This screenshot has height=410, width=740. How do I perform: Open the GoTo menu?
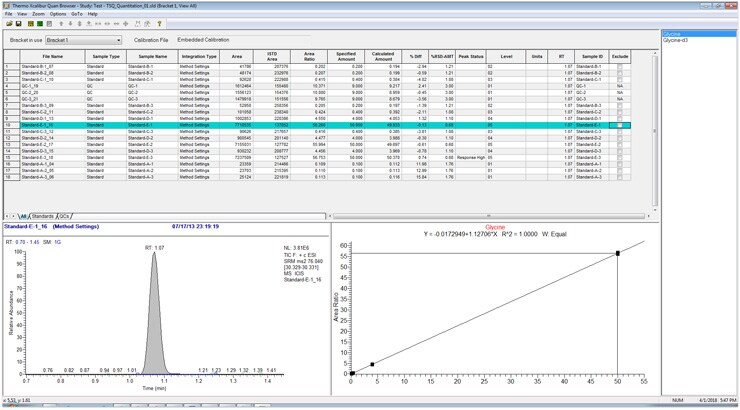coord(76,14)
